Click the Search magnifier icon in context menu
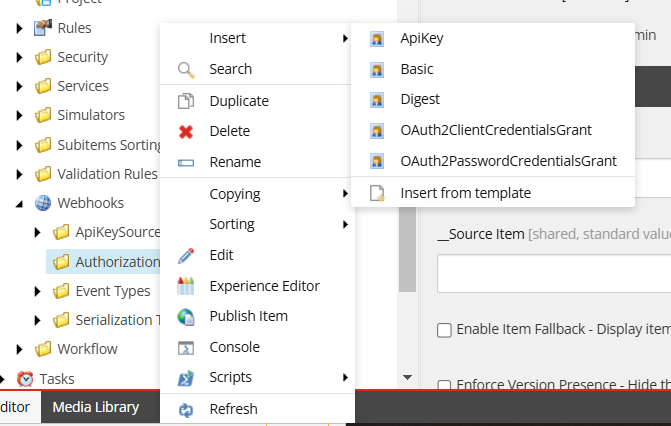 [186, 70]
